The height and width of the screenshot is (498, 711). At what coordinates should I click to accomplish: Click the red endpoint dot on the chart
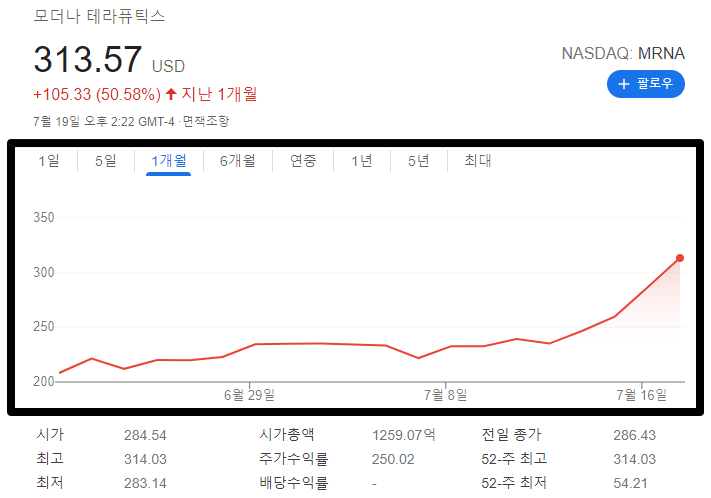click(680, 258)
